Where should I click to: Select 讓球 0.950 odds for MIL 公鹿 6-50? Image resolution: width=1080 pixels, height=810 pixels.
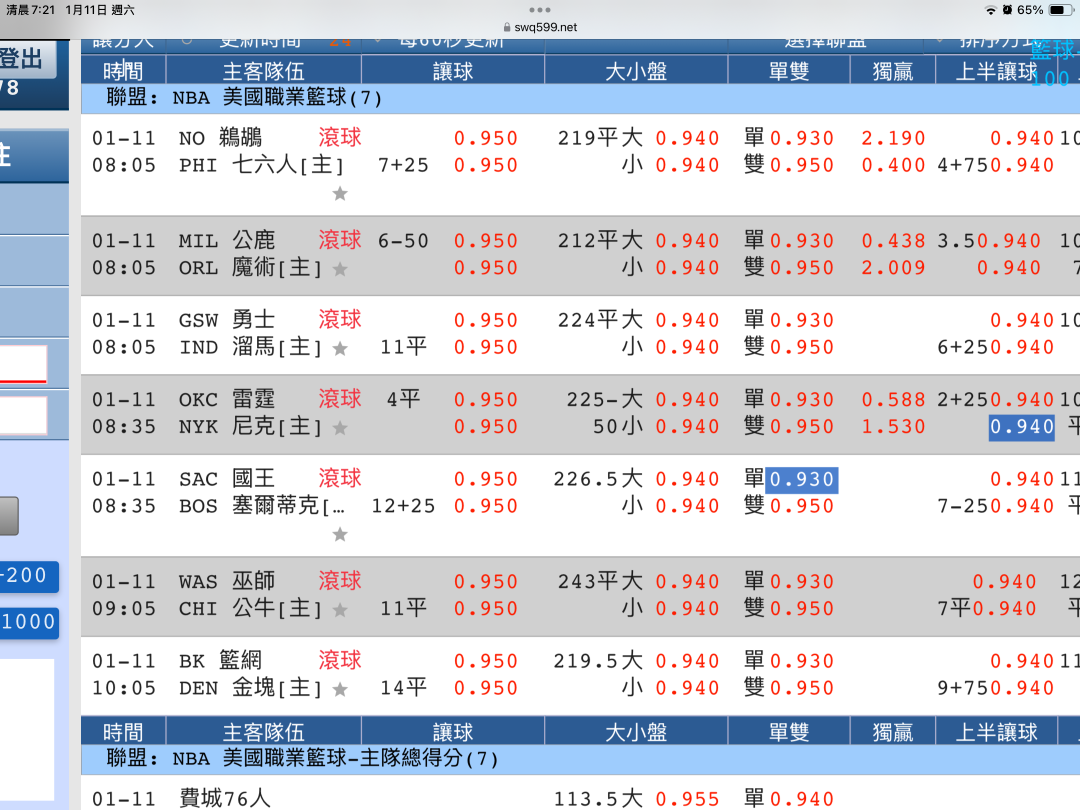tap(486, 241)
